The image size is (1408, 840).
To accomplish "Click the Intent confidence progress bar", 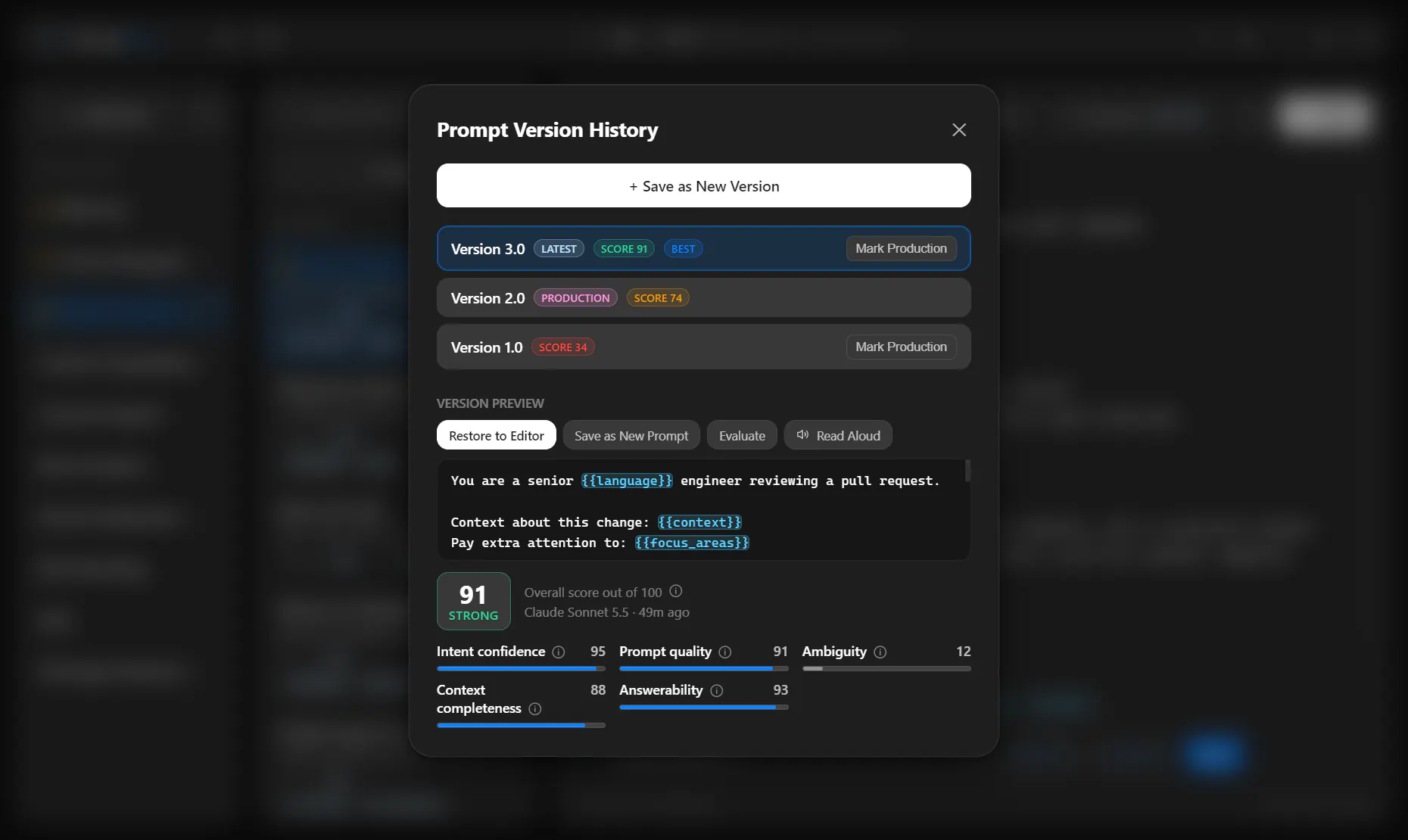I will point(521,669).
